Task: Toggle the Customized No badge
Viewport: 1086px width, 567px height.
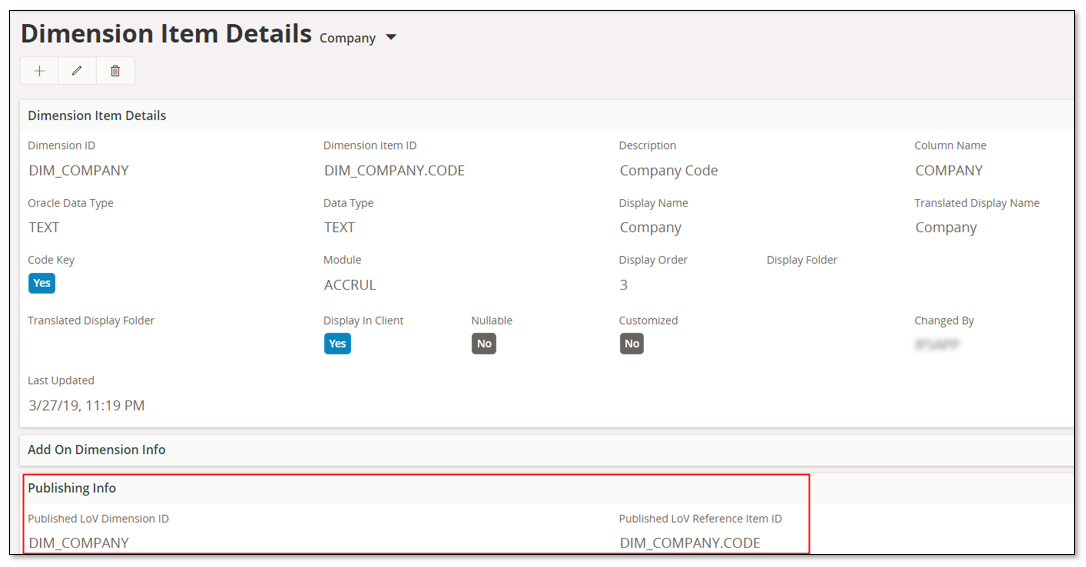Action: [631, 344]
